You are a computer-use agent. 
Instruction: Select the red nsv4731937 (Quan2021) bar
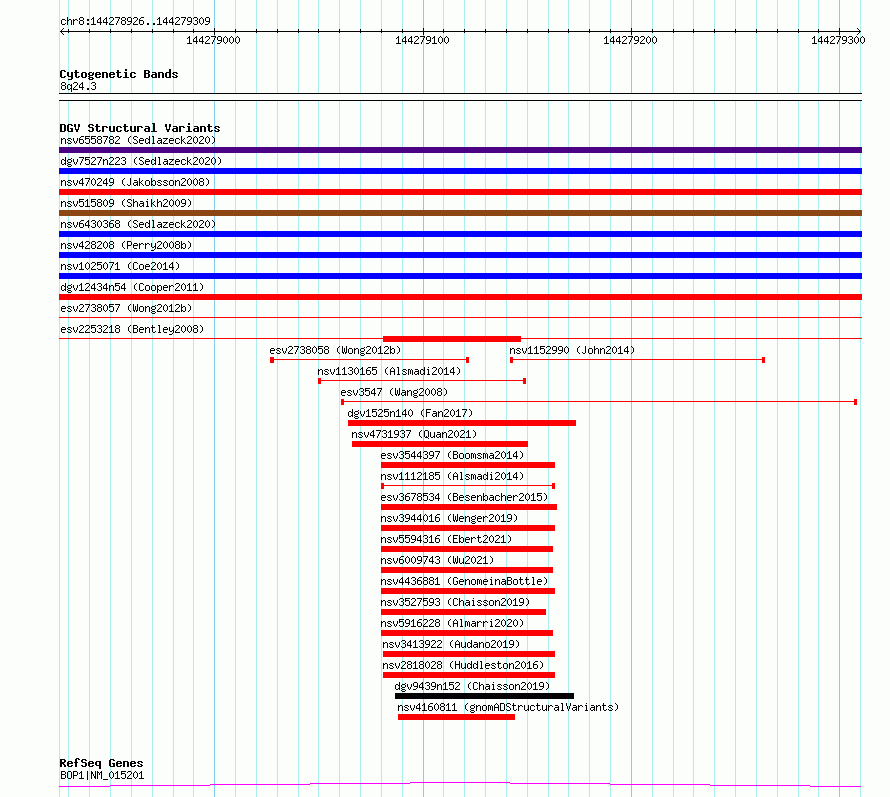coord(439,444)
